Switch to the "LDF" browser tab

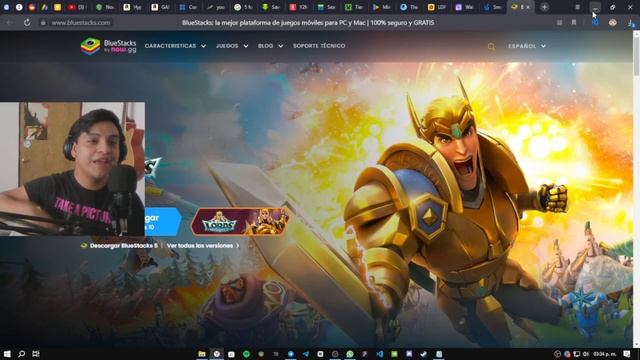click(x=437, y=7)
